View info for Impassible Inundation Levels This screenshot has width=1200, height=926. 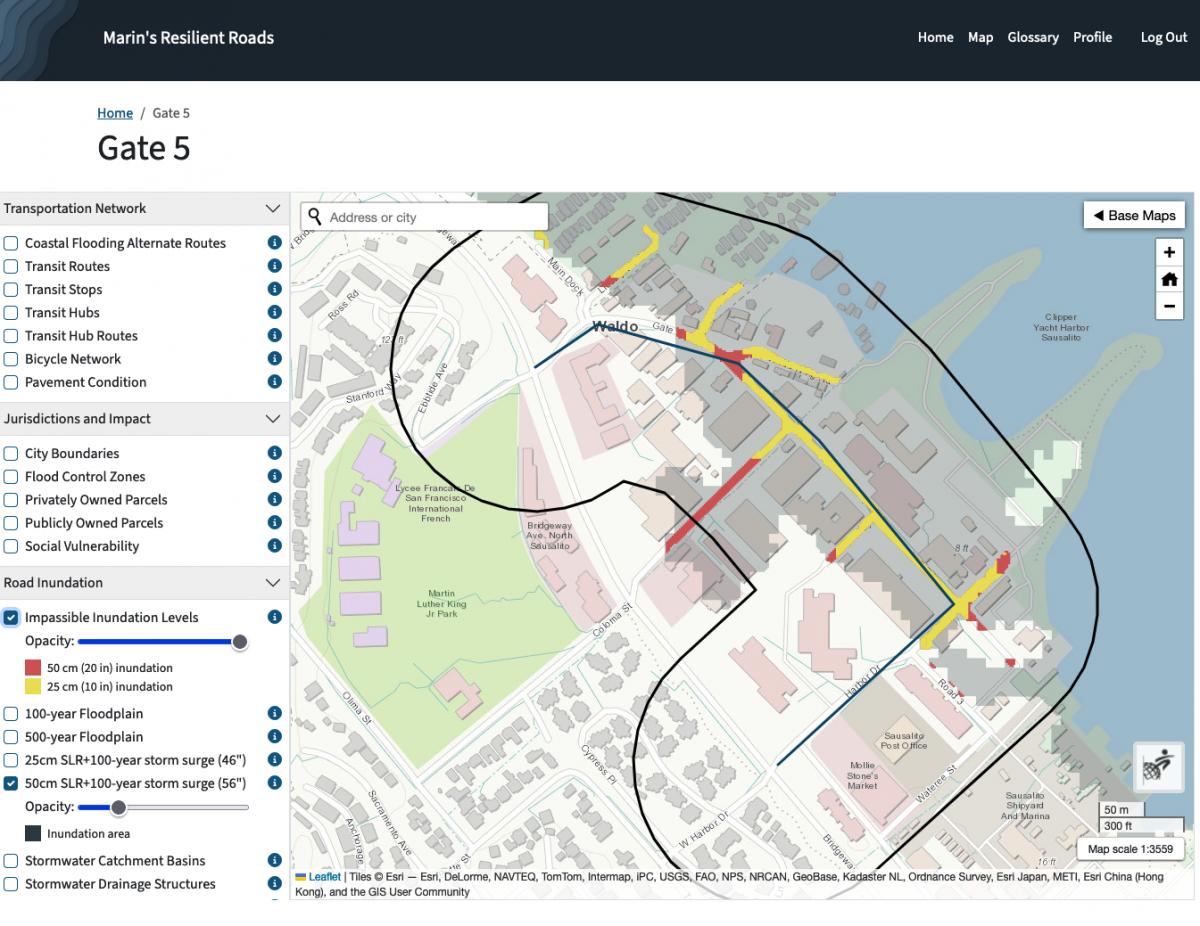pos(274,617)
